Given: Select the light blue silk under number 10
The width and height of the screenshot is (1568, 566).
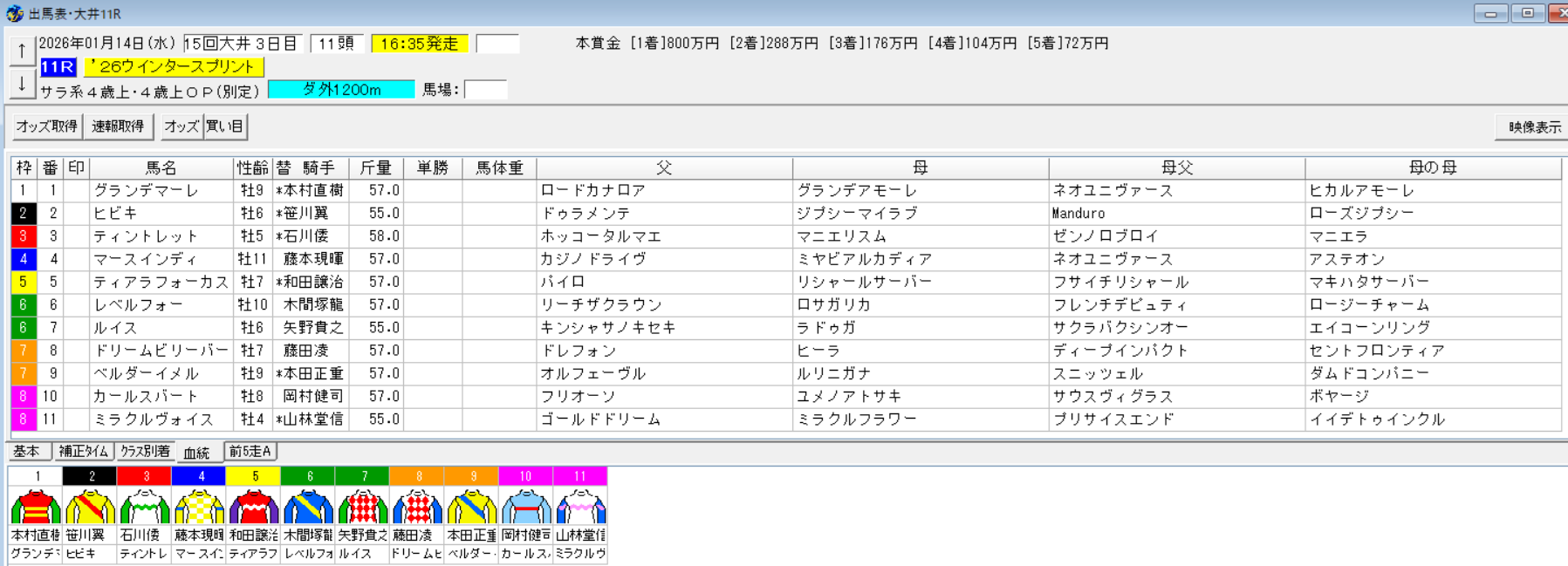Looking at the screenshot, I should pos(525,507).
